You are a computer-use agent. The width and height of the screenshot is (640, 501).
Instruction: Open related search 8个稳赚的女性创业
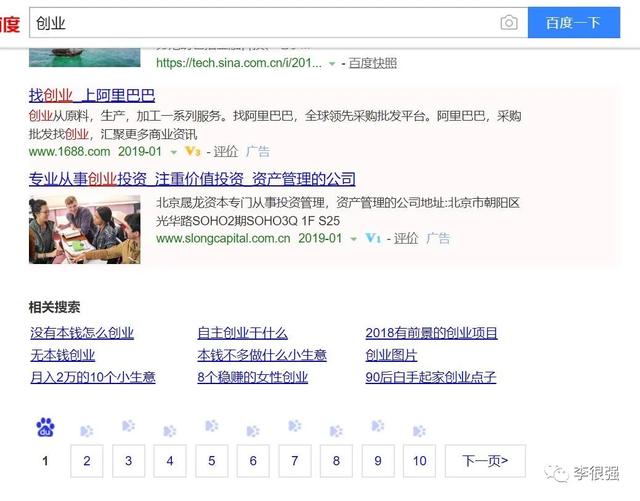coord(253,377)
